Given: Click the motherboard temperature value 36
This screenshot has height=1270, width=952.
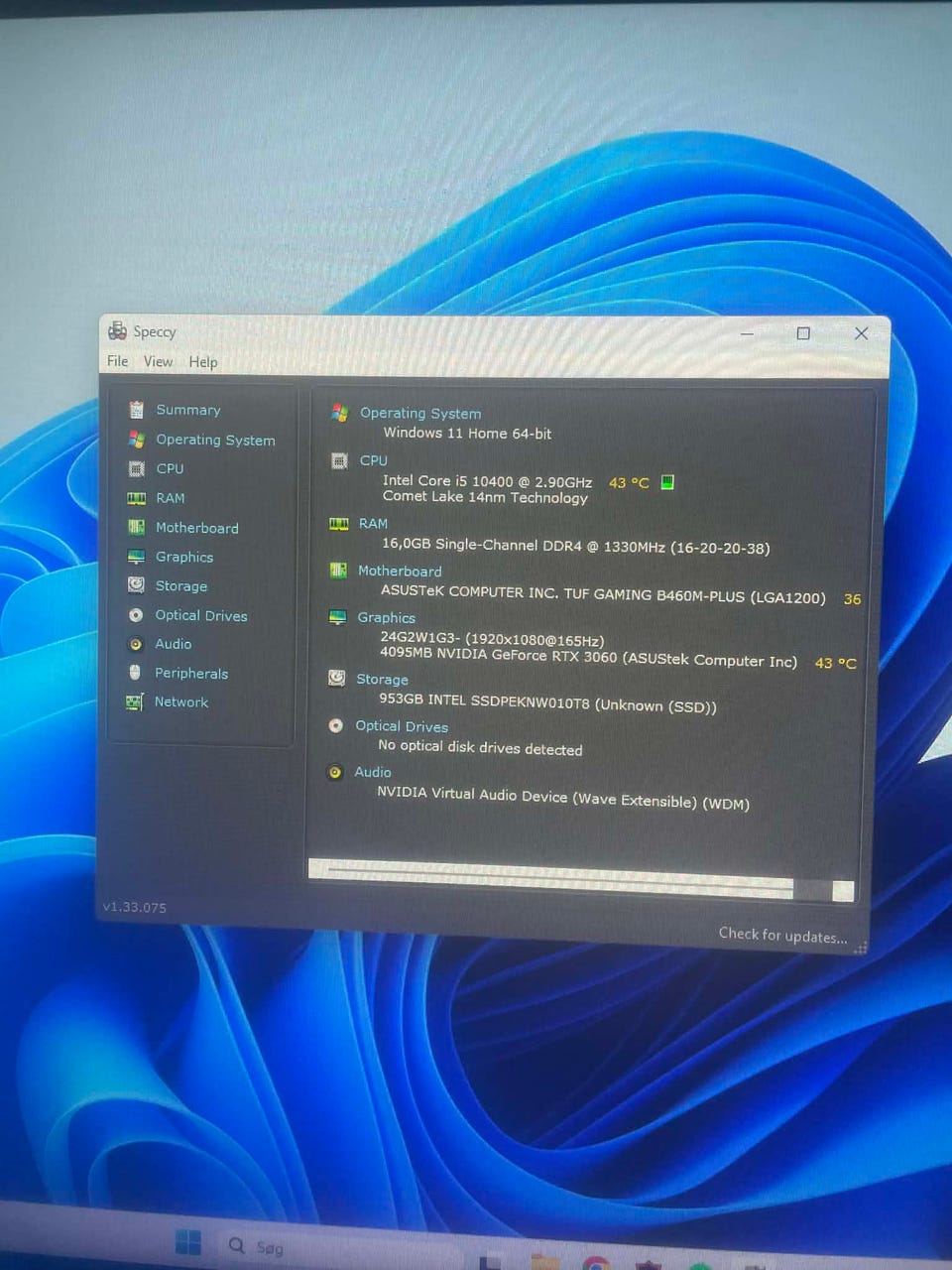Looking at the screenshot, I should point(852,599).
